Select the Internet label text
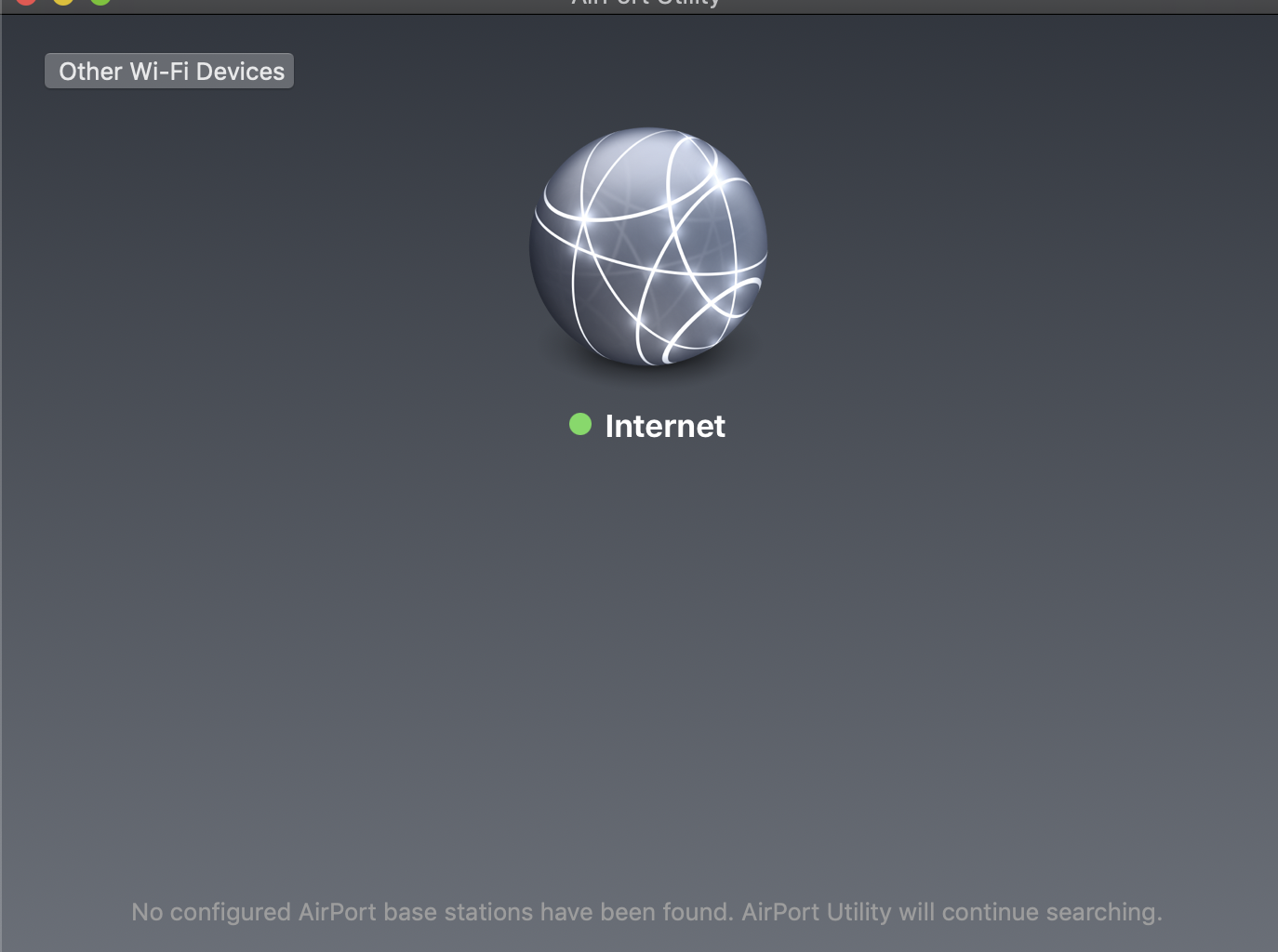The image size is (1278, 952). 665,425
